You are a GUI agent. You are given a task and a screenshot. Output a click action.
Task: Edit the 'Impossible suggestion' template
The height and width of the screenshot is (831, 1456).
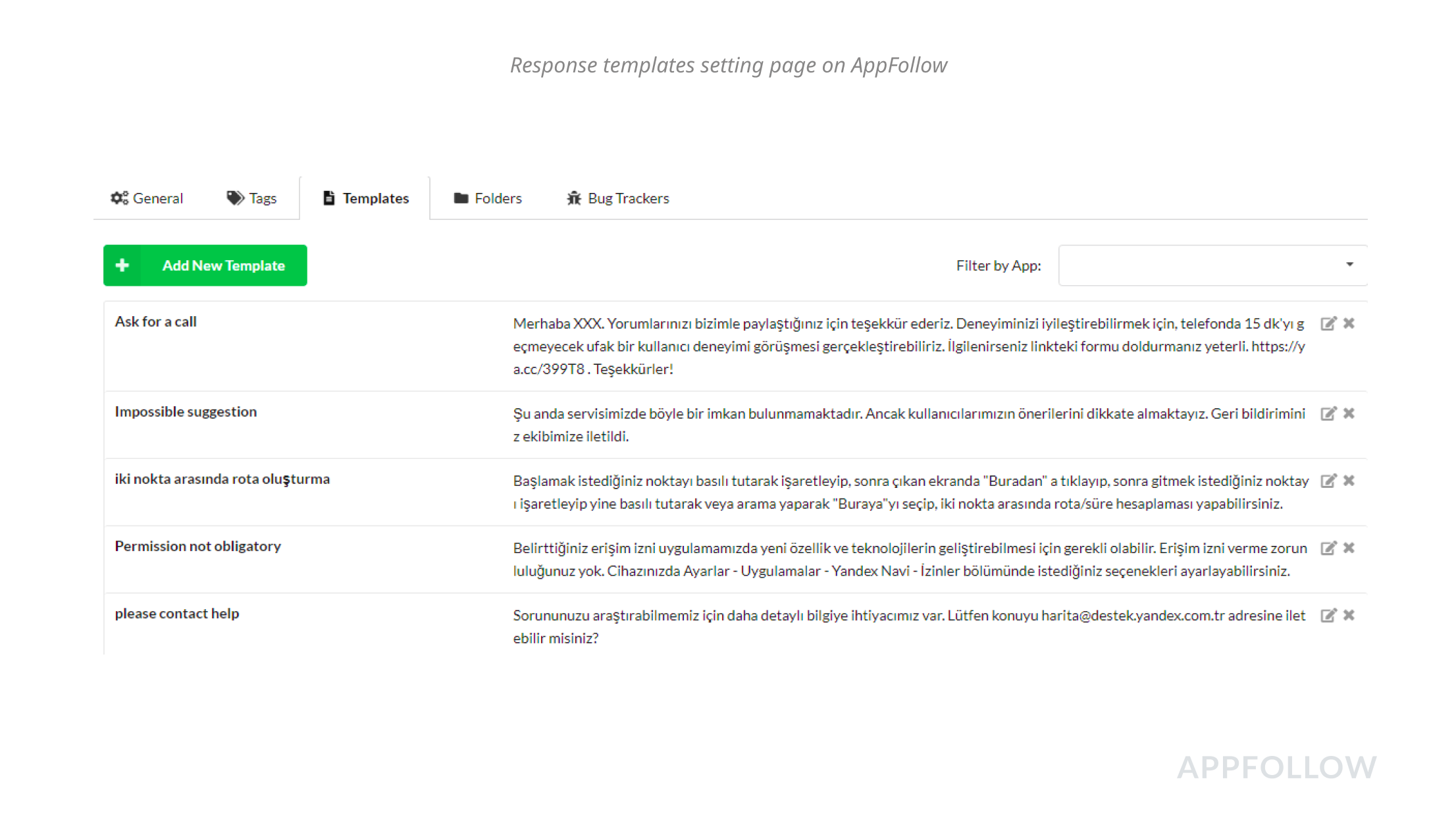(x=1328, y=414)
